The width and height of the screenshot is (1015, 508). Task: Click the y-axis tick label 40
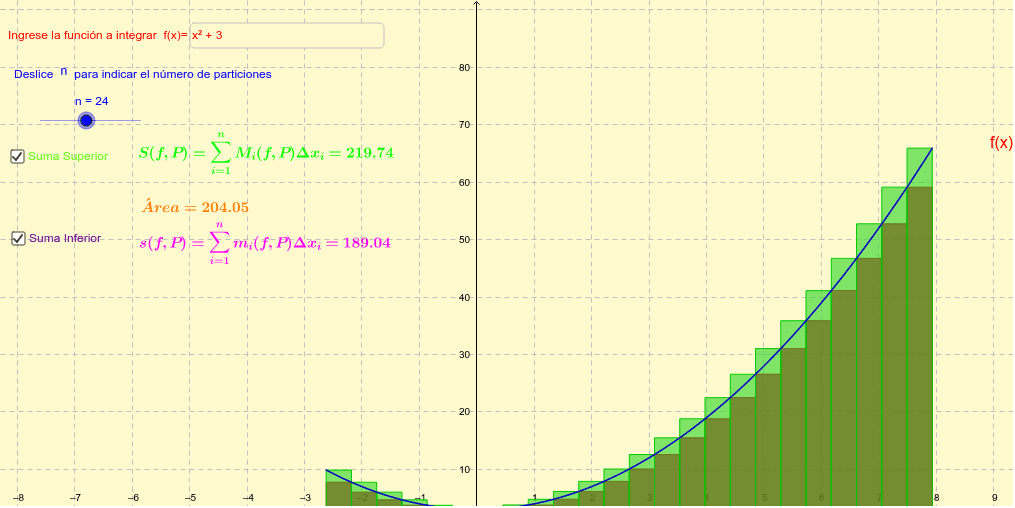[x=465, y=298]
